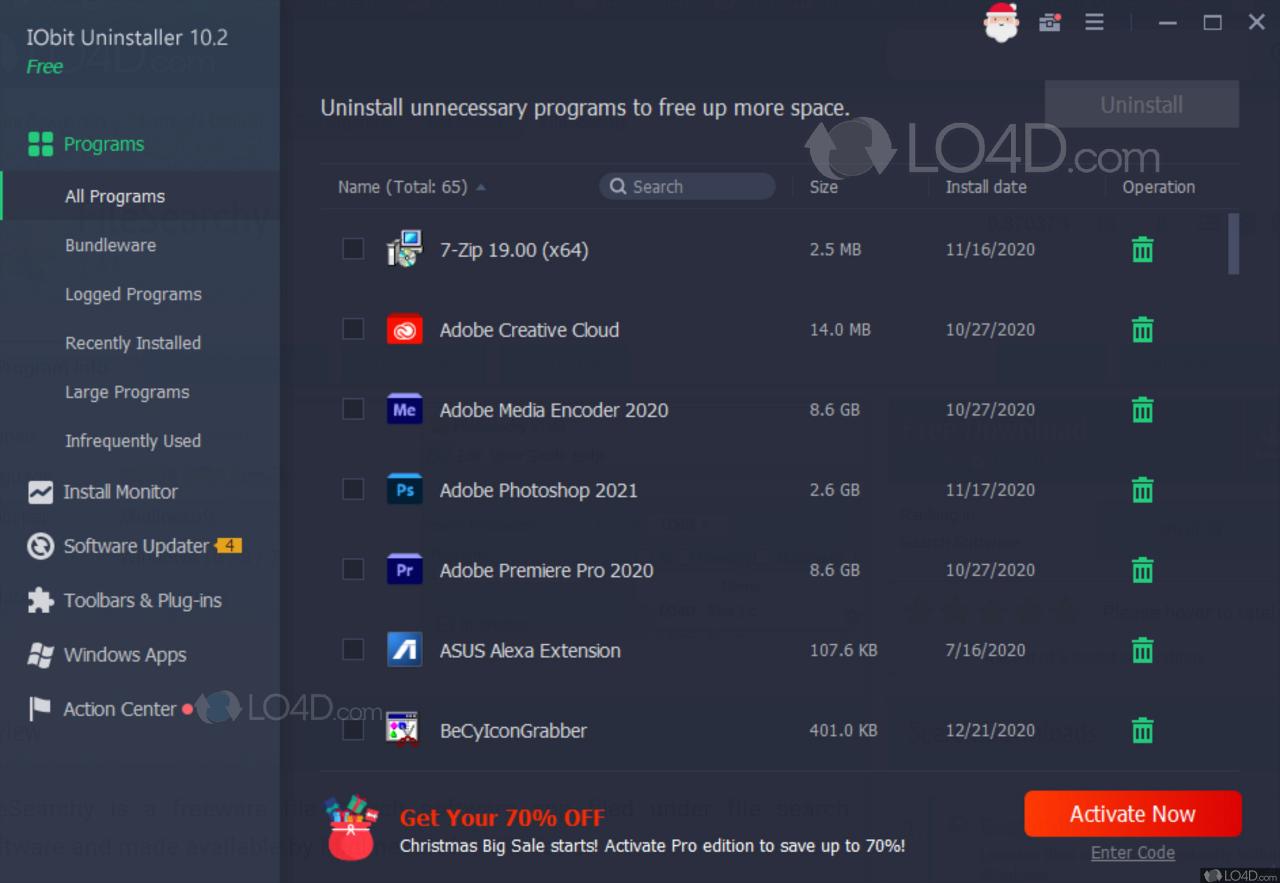Click trash icon for Adobe Photoshop 2021

click(1142, 490)
